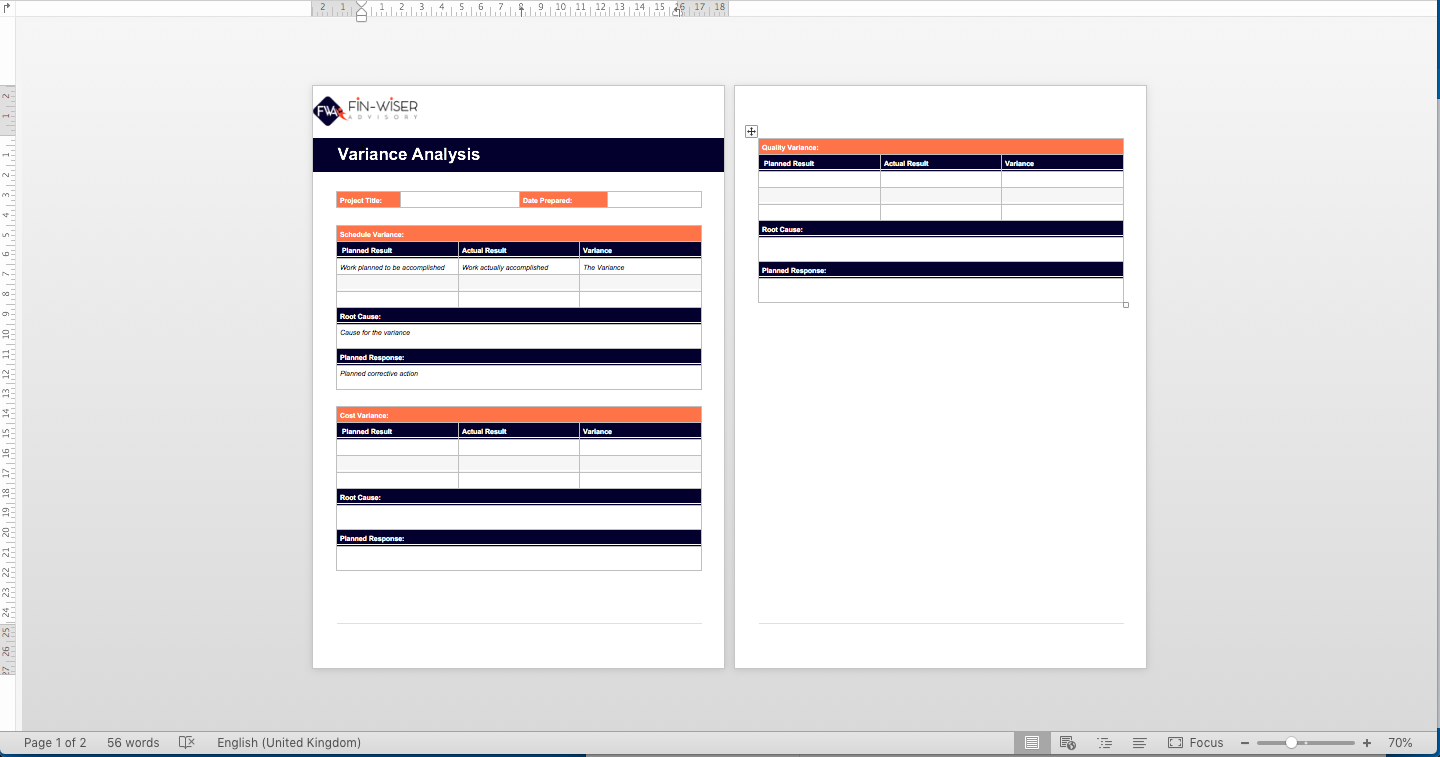Click the Schedule Variance: header row
Image resolution: width=1440 pixels, height=757 pixels.
click(x=519, y=234)
